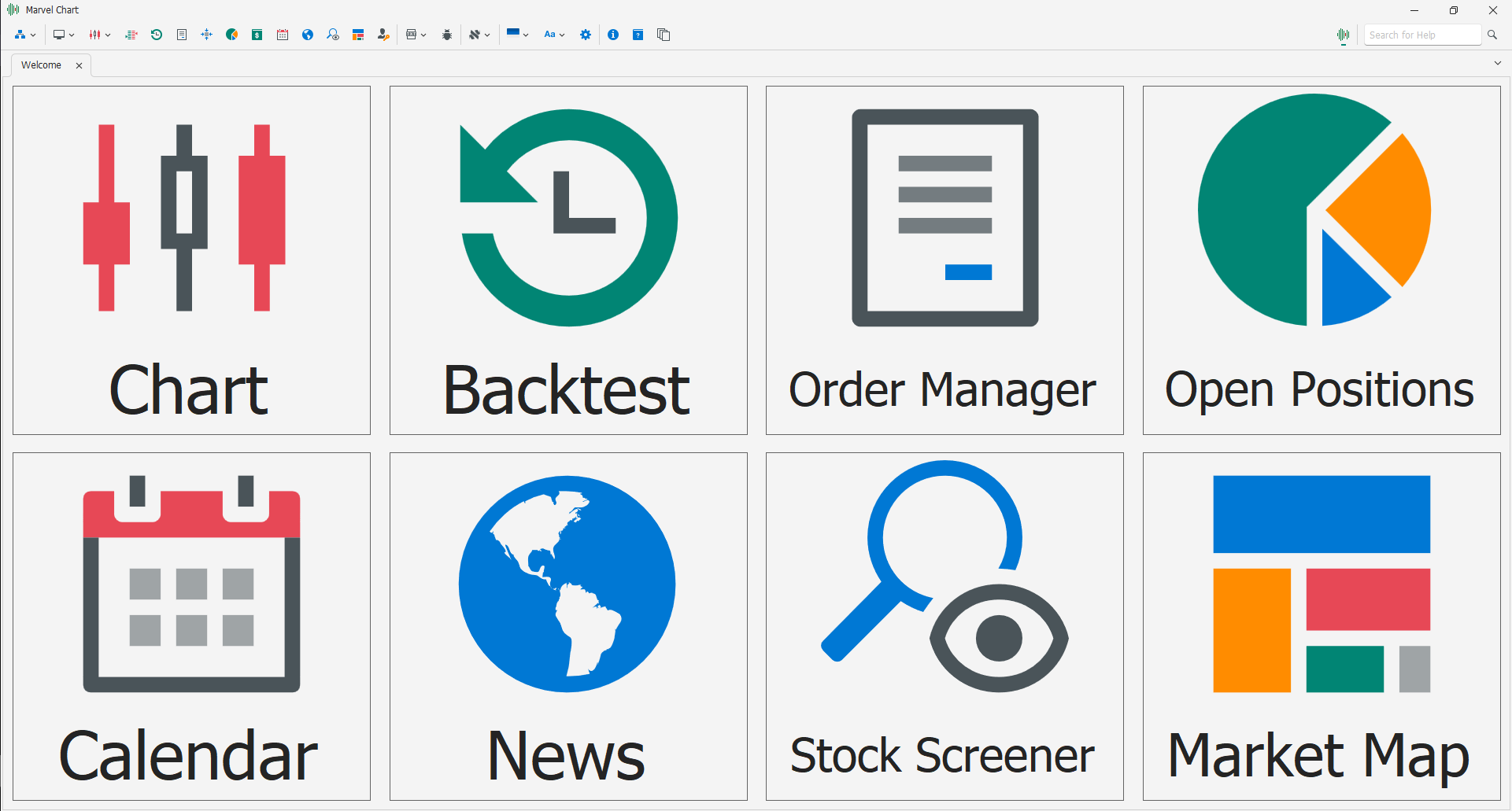Open the Backtest tile
1512x811 pixels.
pyautogui.click(x=568, y=260)
